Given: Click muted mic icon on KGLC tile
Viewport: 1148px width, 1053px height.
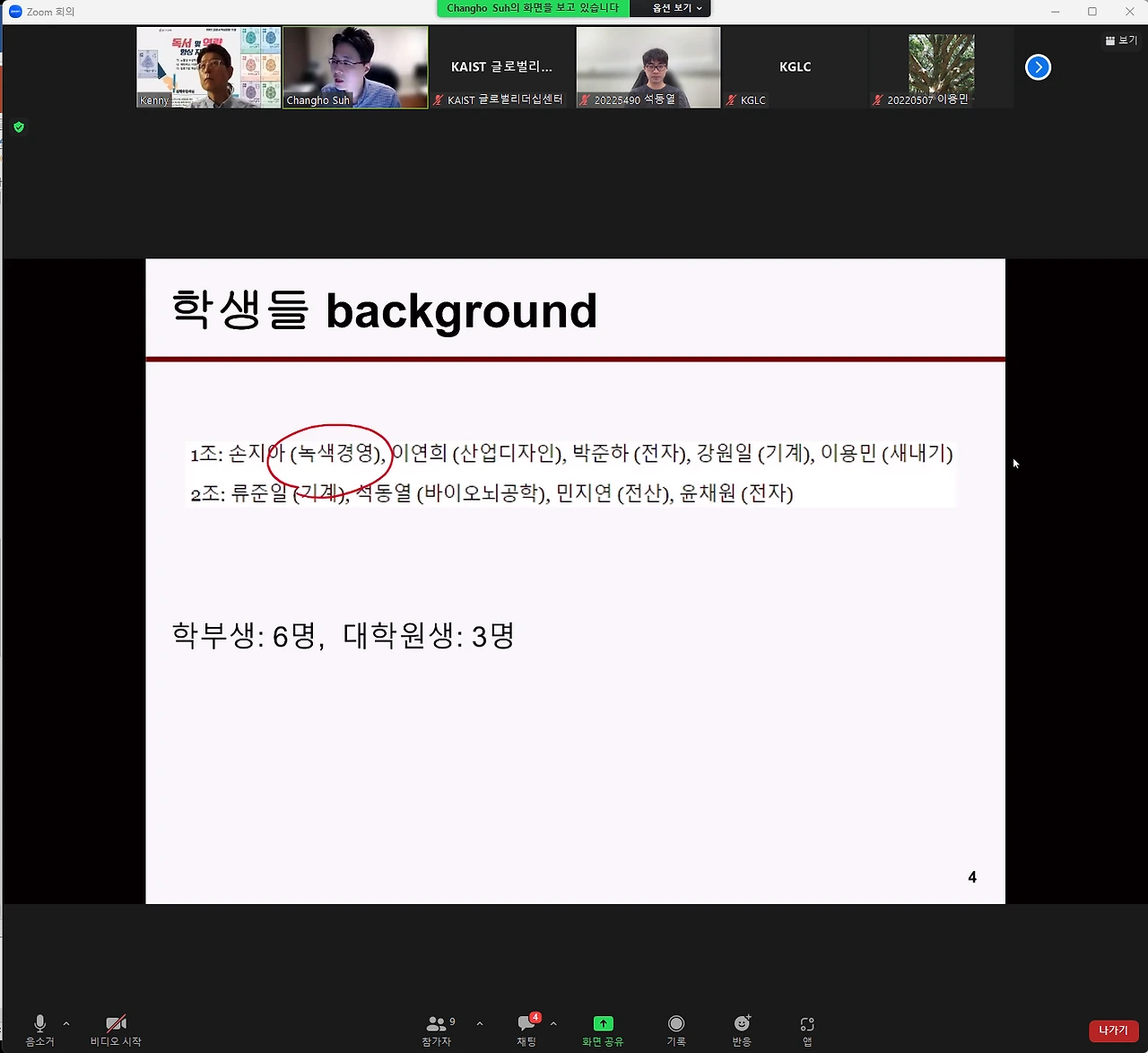Looking at the screenshot, I should click(731, 100).
